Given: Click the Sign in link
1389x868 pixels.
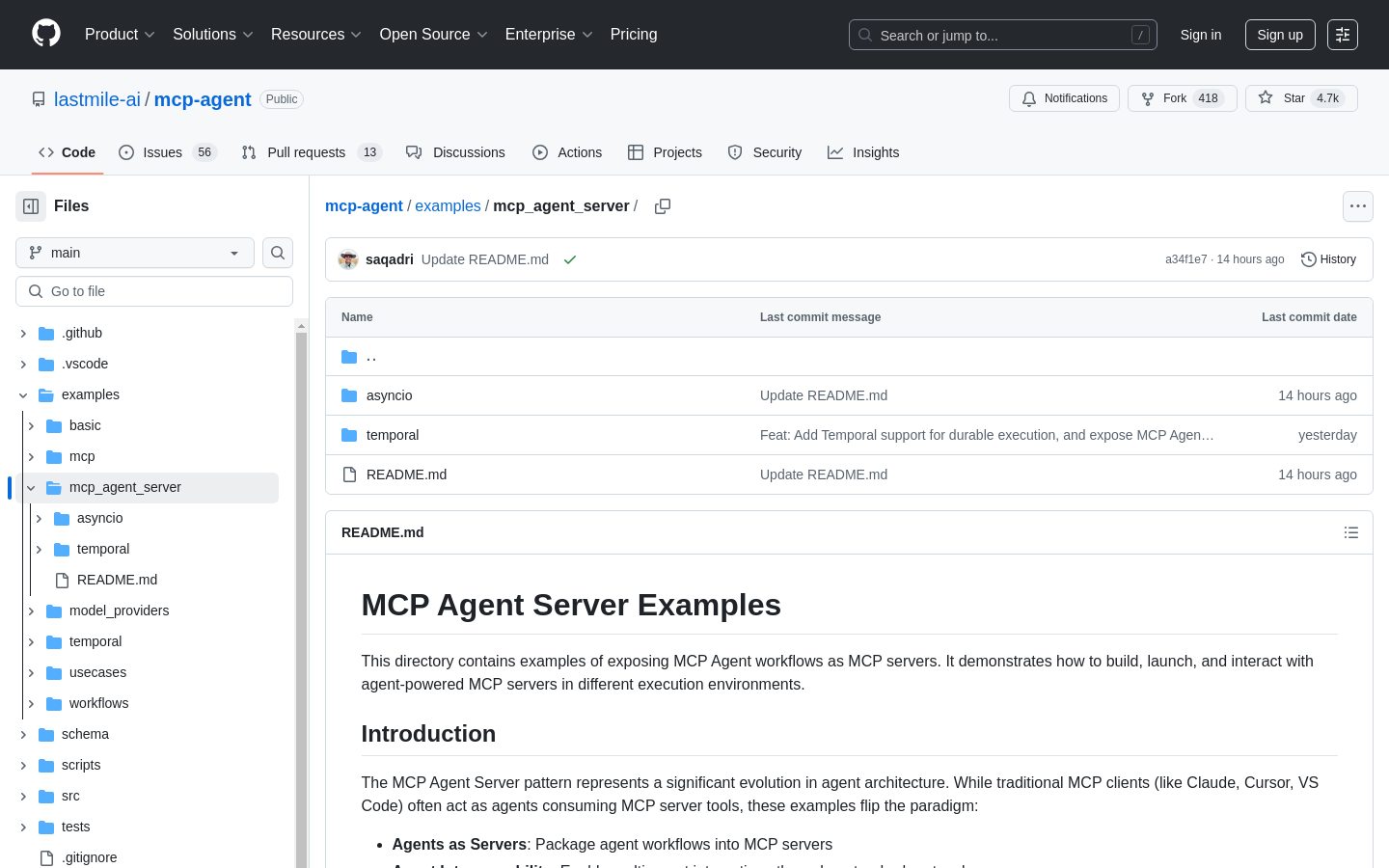Looking at the screenshot, I should tap(1201, 35).
